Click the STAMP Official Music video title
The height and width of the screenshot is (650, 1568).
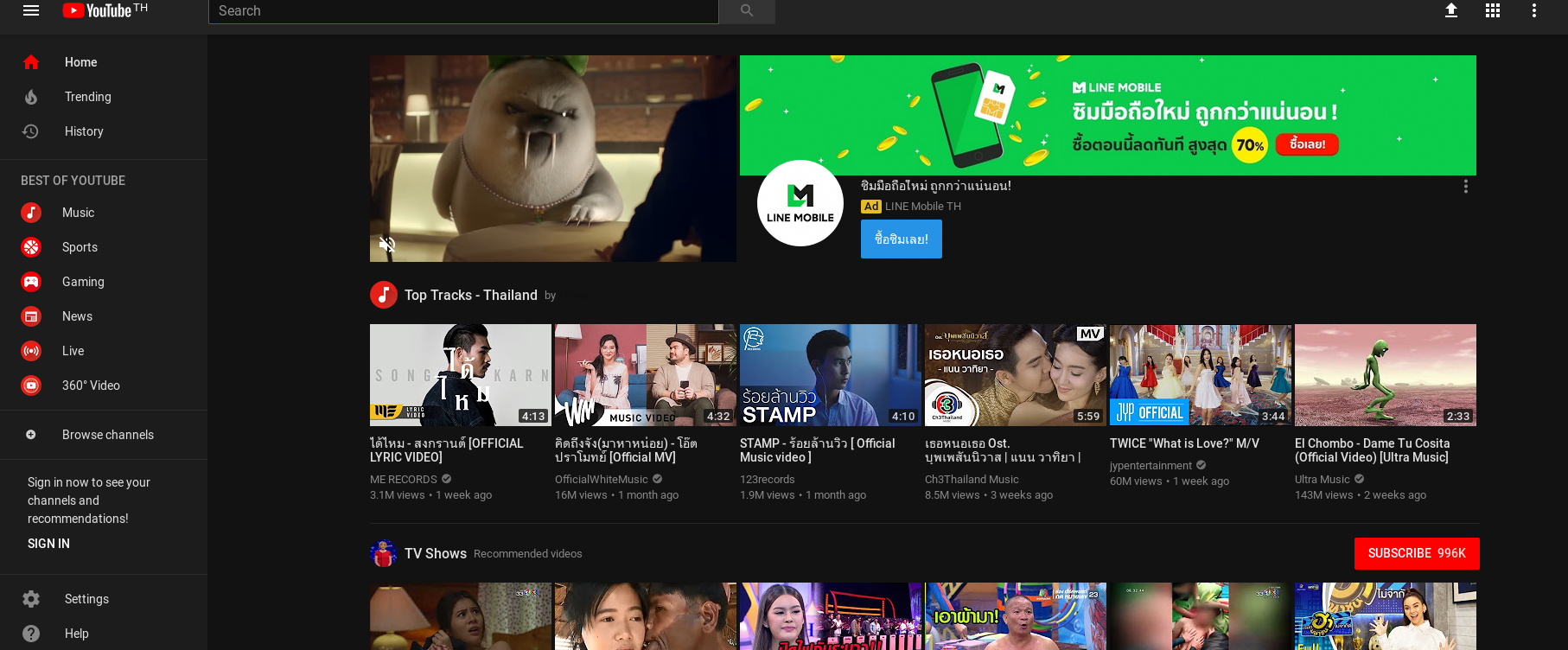click(x=818, y=450)
